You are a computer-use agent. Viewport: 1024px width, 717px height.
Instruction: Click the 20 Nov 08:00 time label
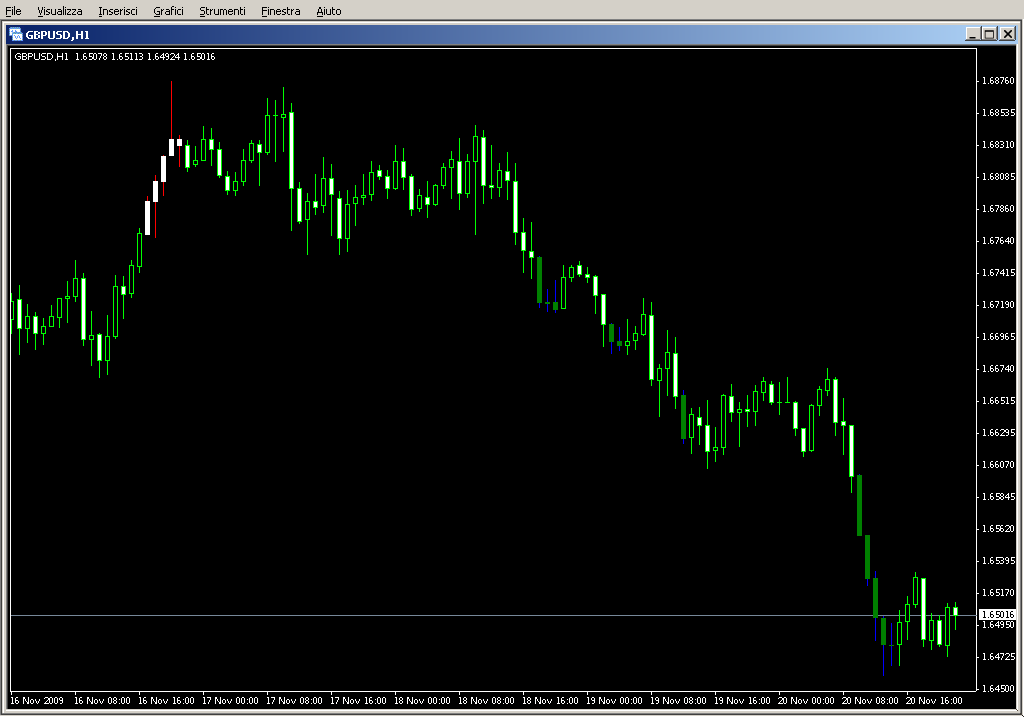tap(870, 701)
